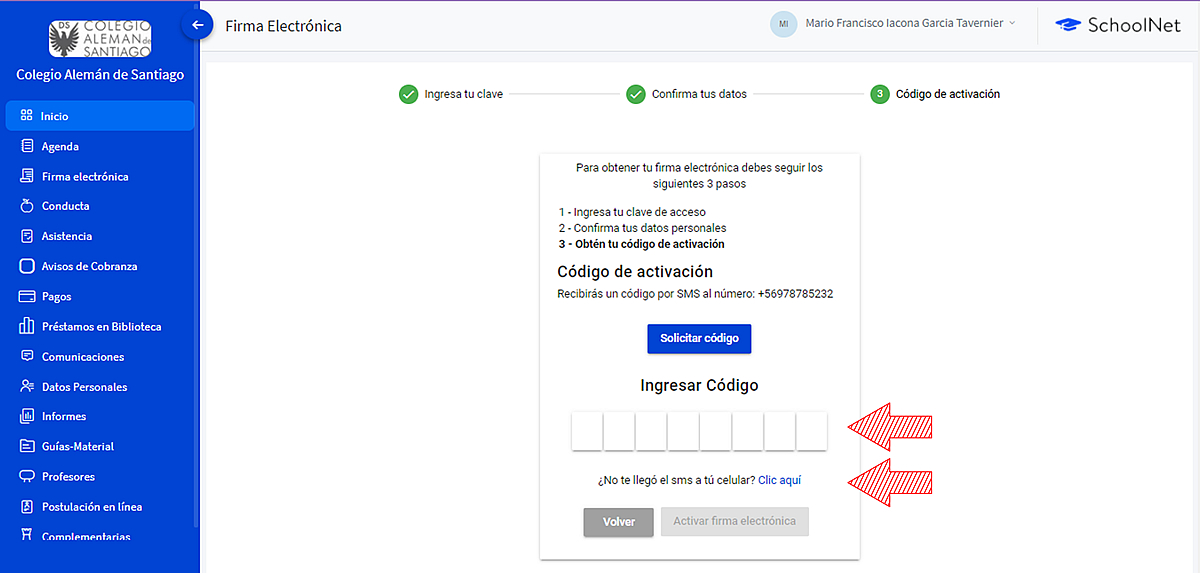
Task: Click step 'Confirma tus datos' in stepper
Action: pos(687,94)
